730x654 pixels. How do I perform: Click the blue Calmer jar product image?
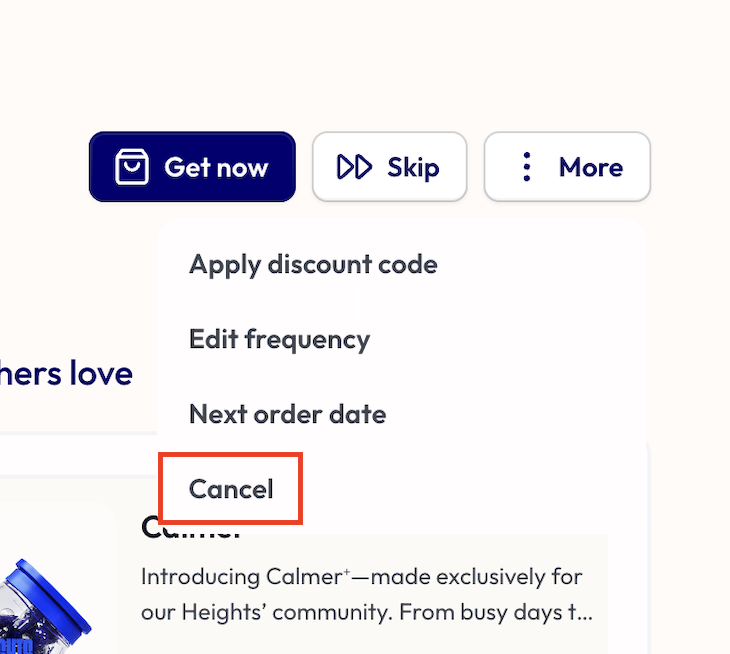click(45, 612)
